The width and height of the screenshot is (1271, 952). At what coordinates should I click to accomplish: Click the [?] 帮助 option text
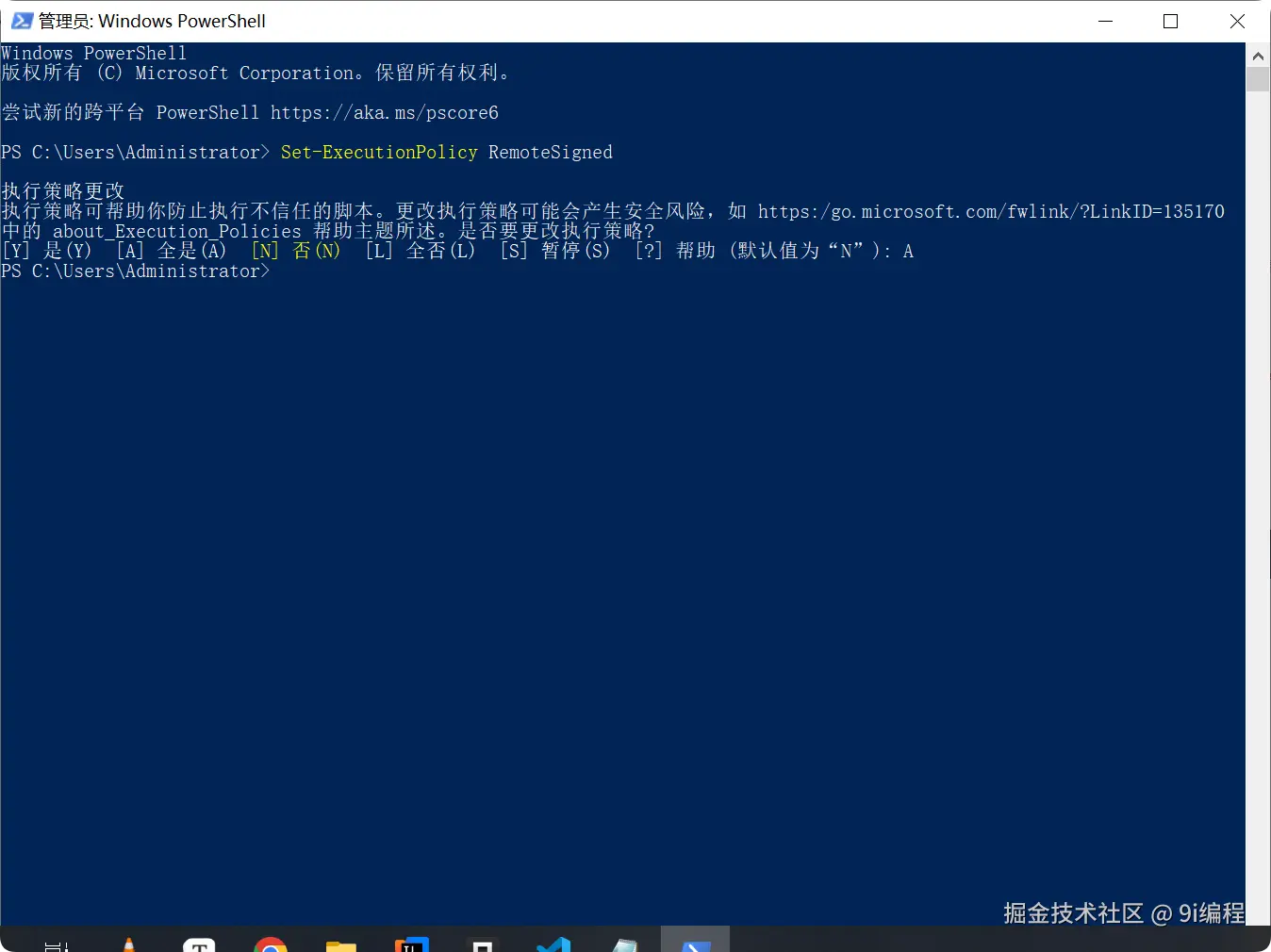(x=675, y=251)
